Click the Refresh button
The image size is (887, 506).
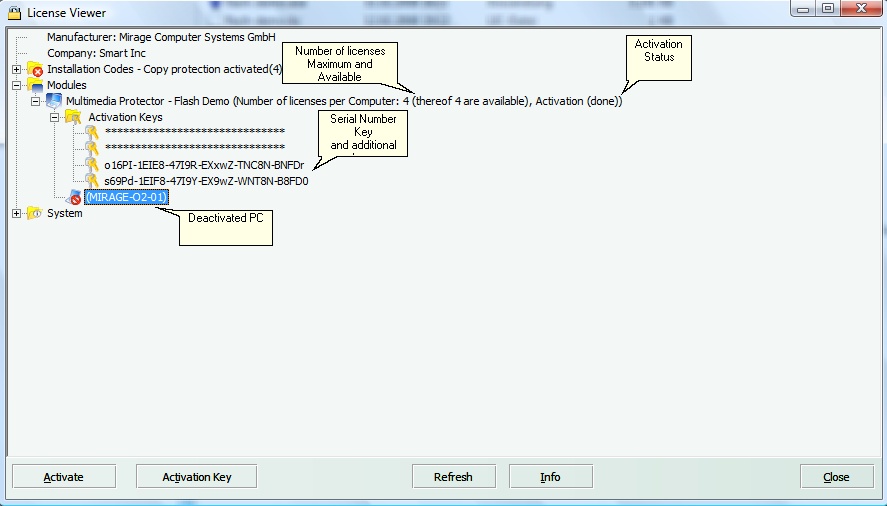coord(453,477)
